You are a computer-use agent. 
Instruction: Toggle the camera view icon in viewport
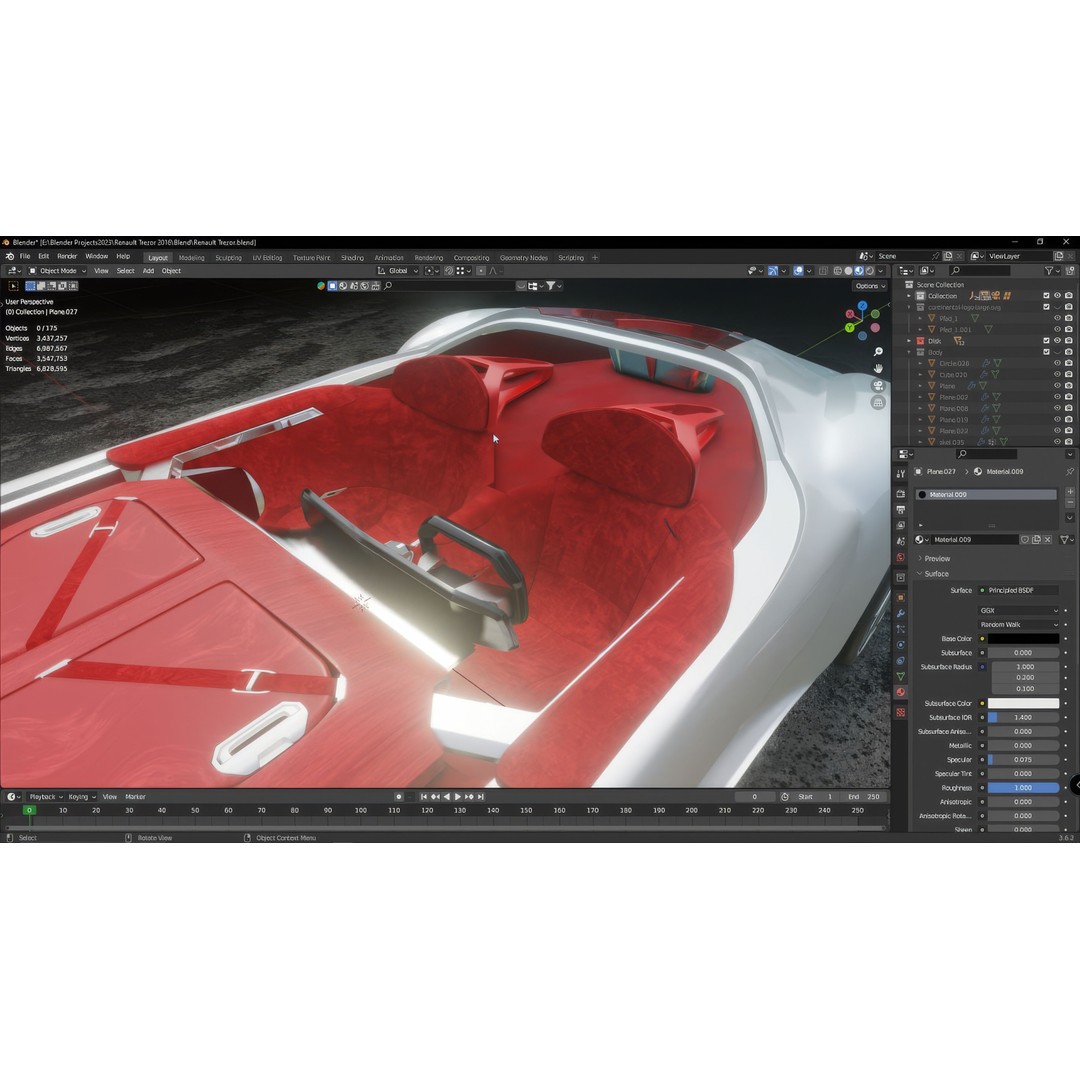point(878,386)
